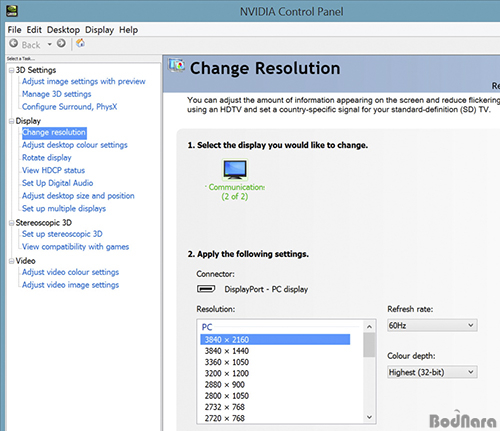Select resolution 2800 × 1050

[227, 396]
